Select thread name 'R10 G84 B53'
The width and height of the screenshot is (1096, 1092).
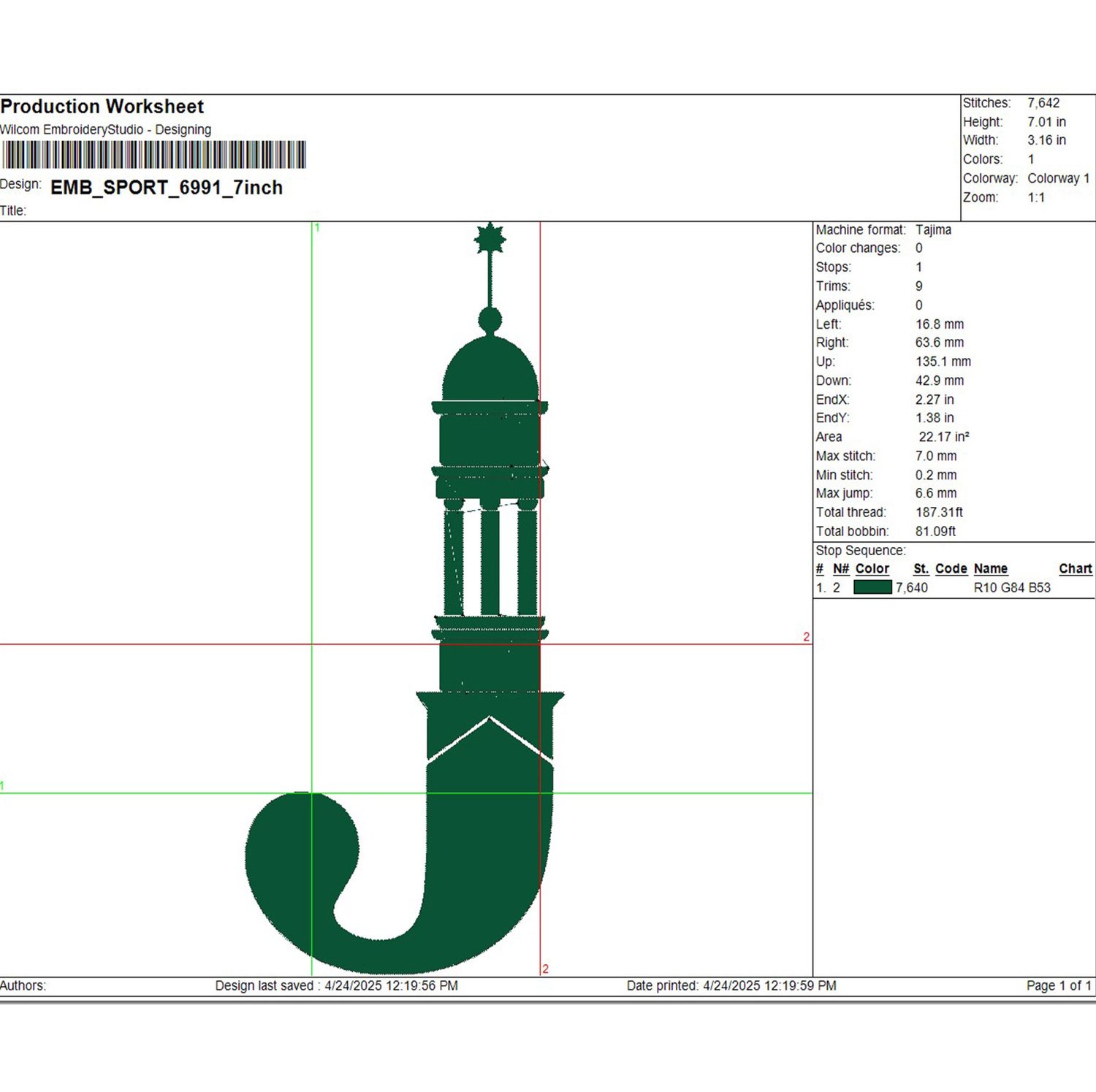tap(1012, 588)
